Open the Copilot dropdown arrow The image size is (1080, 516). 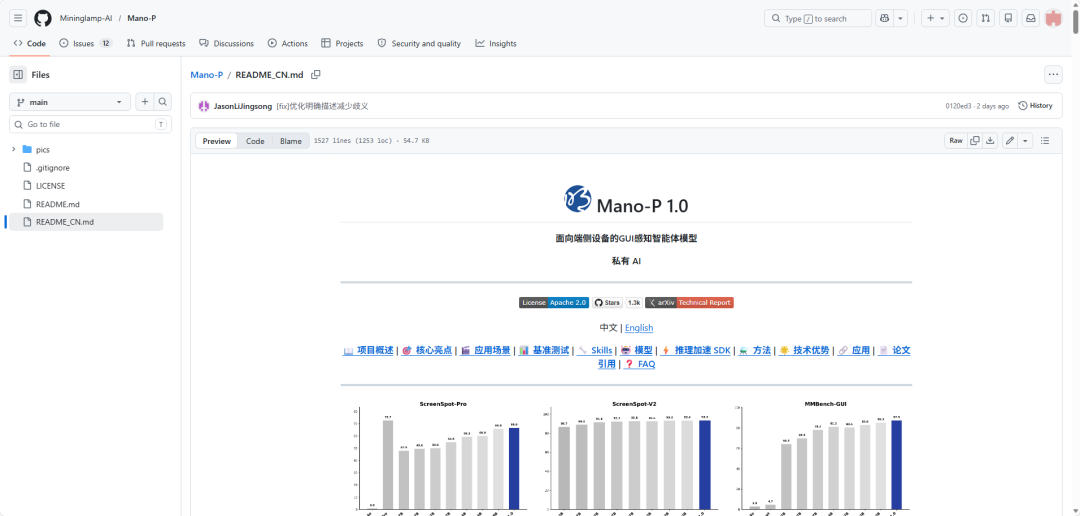(901, 19)
